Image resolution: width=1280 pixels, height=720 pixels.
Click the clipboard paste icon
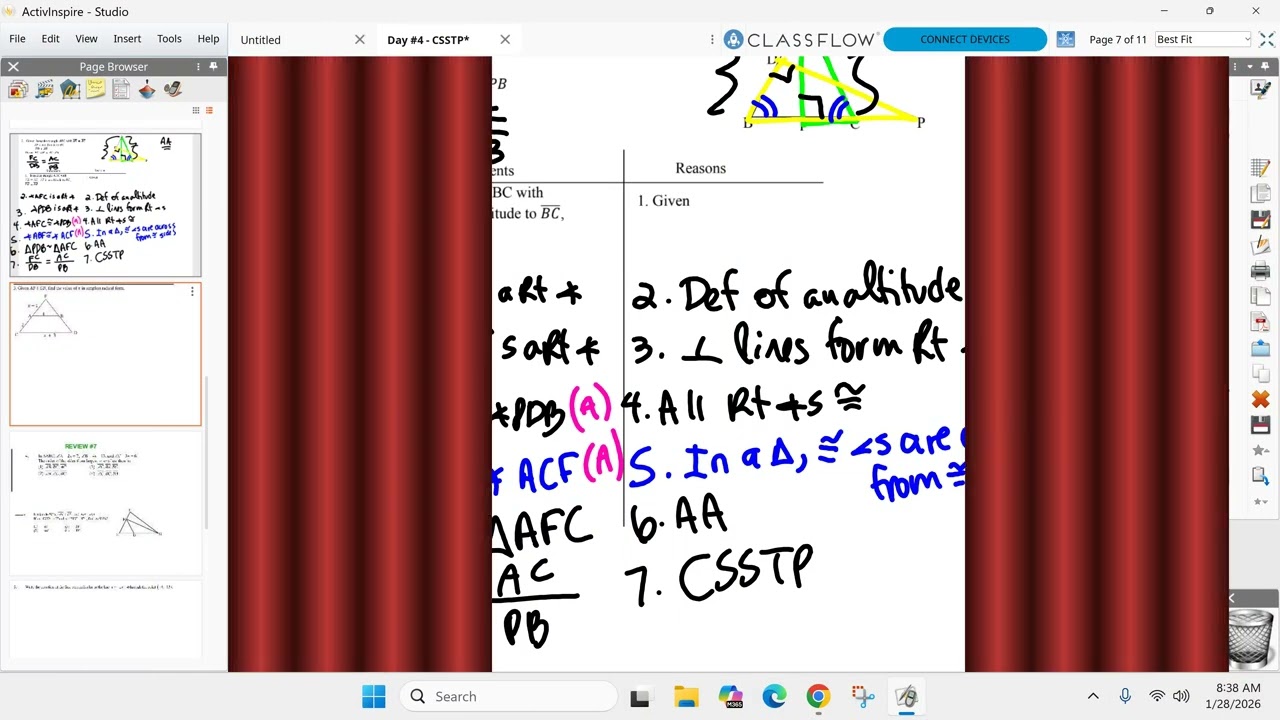tap(1260, 476)
